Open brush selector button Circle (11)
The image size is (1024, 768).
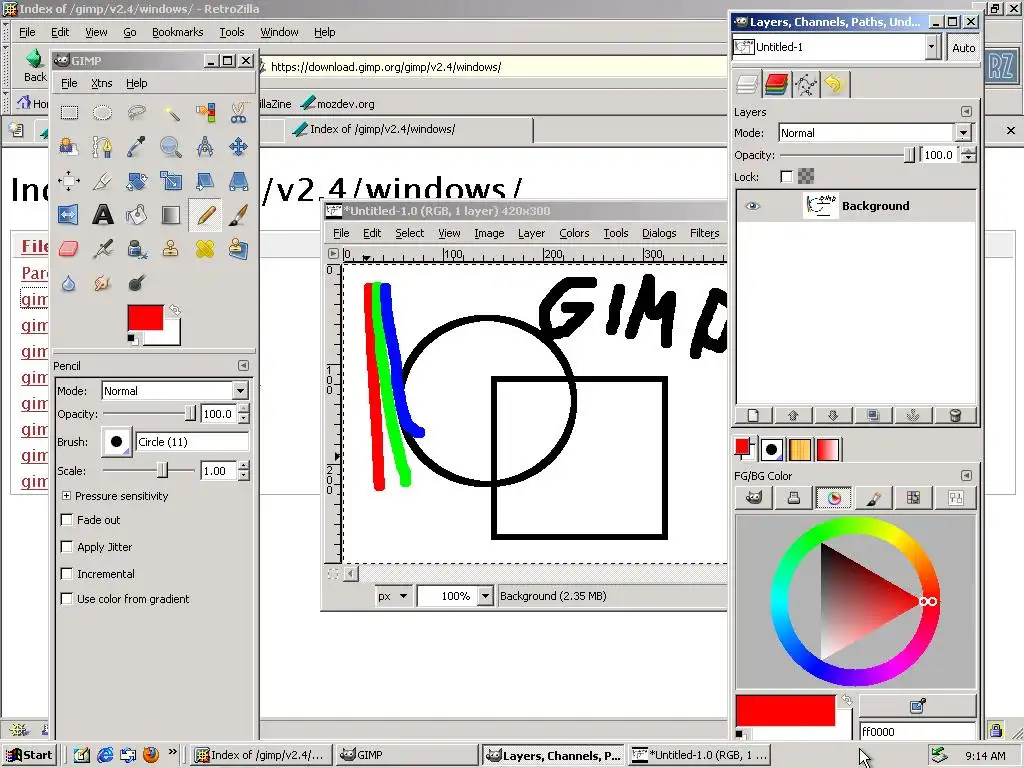[x=116, y=441]
